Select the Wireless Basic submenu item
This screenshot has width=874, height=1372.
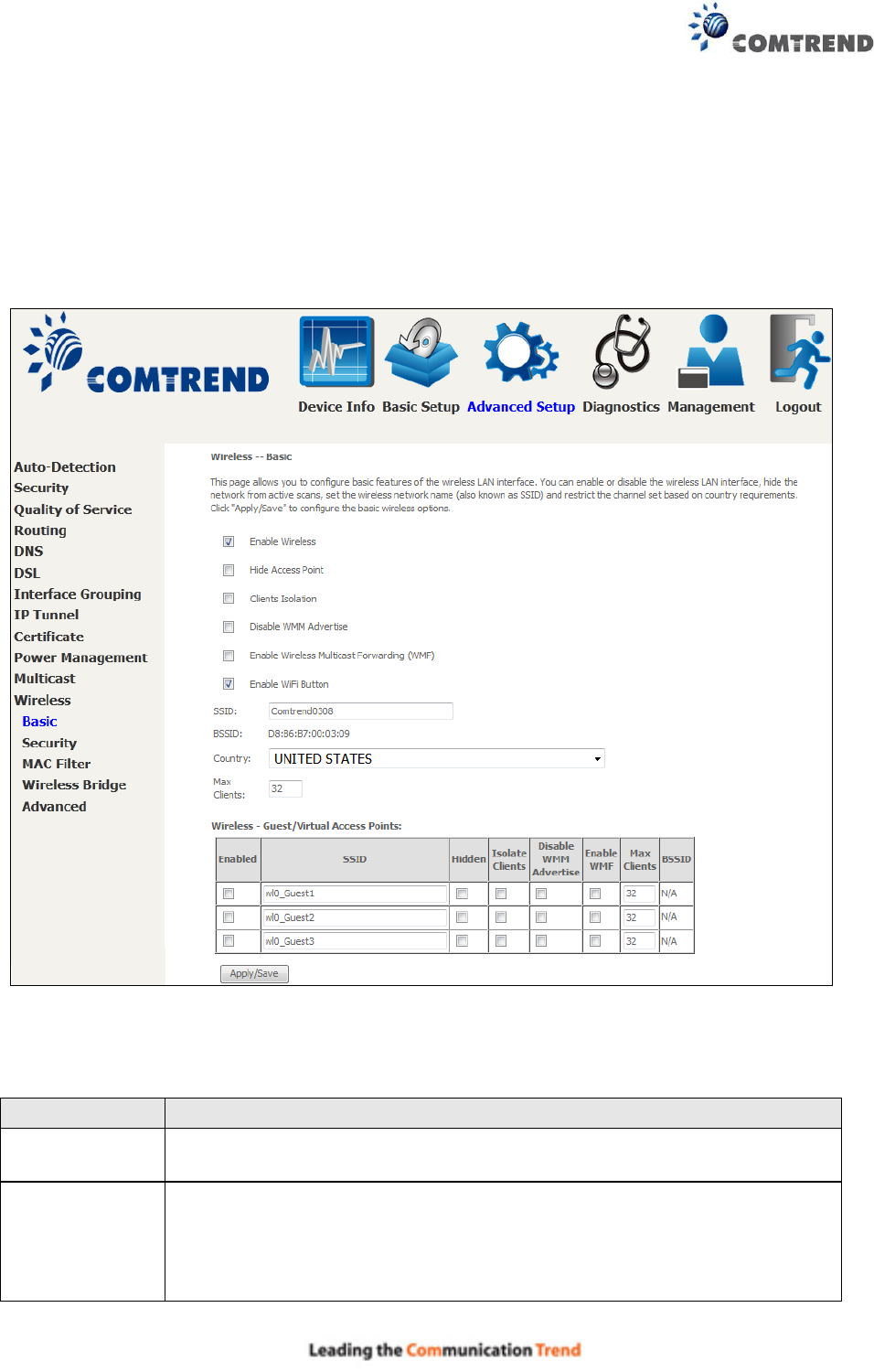[40, 722]
